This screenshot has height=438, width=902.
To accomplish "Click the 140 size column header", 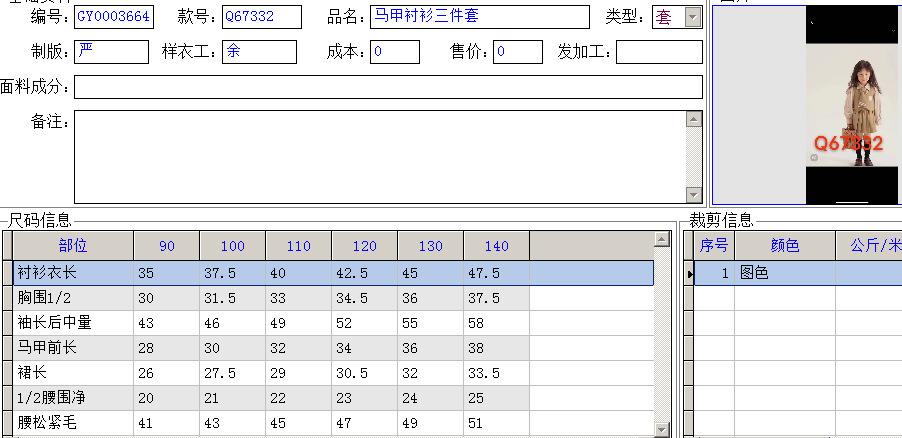I will [x=496, y=246].
